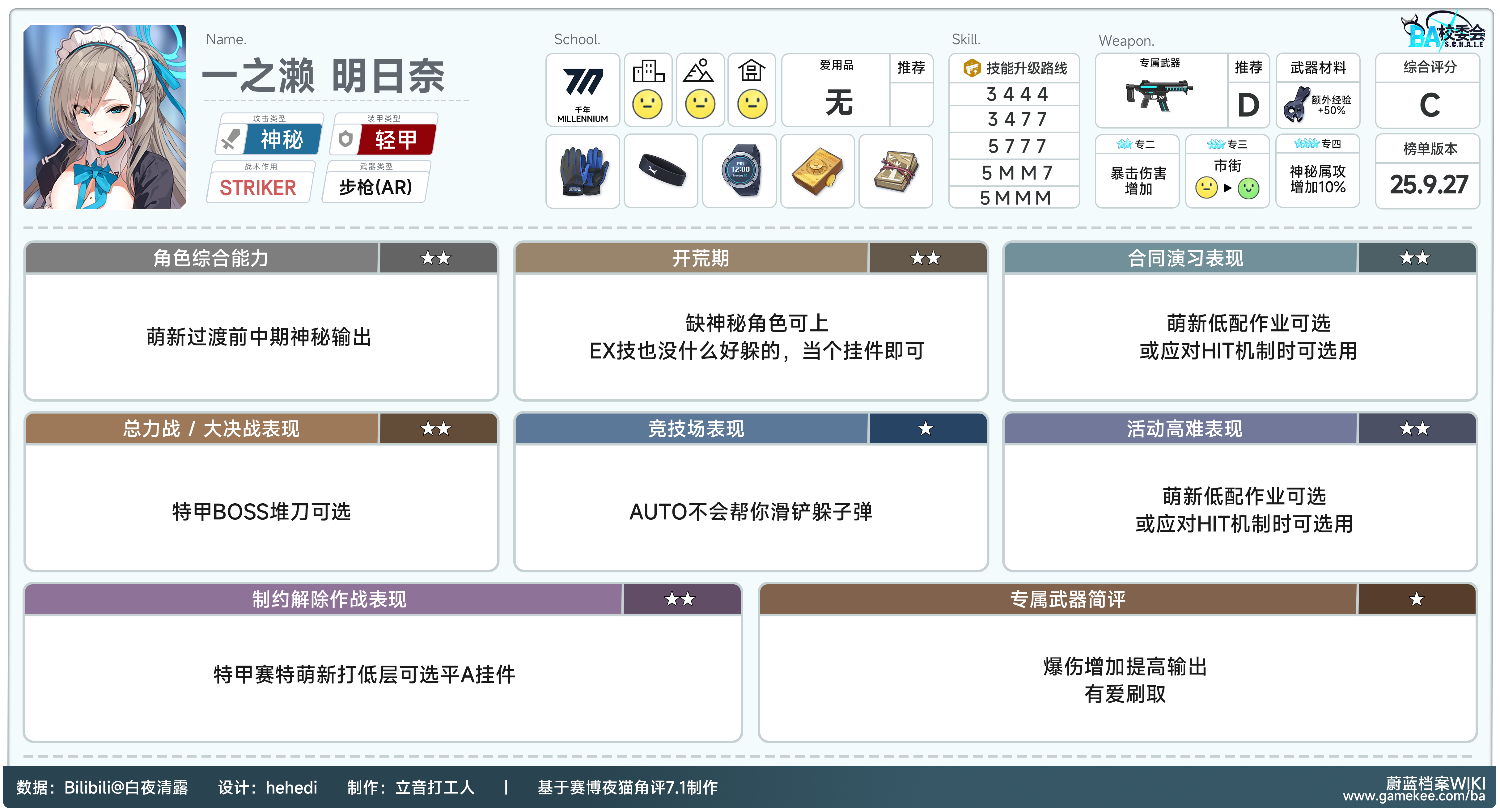Image resolution: width=1500 pixels, height=812 pixels.
Task: Click the outdoor mountain terrain icon
Action: tap(699, 72)
